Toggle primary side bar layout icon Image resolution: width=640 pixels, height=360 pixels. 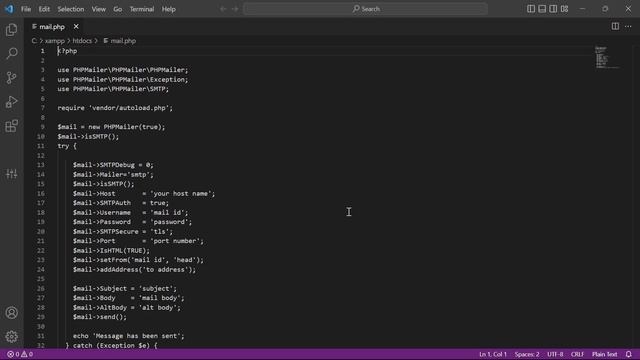(531, 9)
